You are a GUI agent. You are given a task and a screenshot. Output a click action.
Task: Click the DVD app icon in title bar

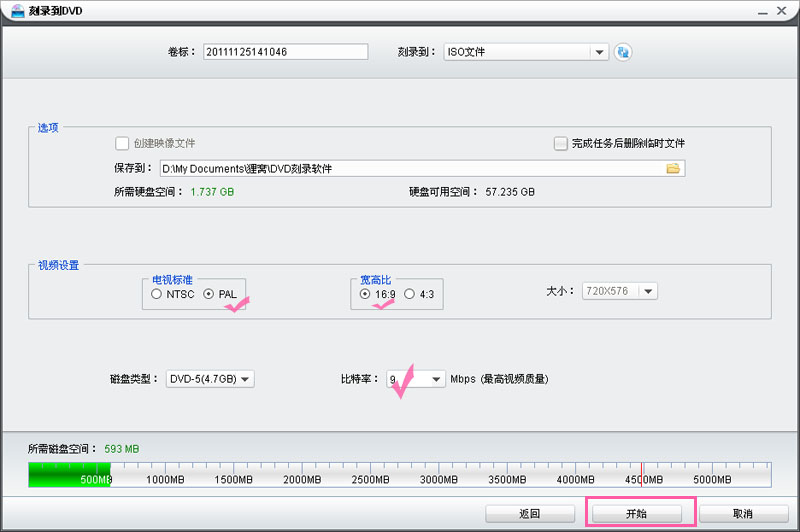tap(17, 11)
